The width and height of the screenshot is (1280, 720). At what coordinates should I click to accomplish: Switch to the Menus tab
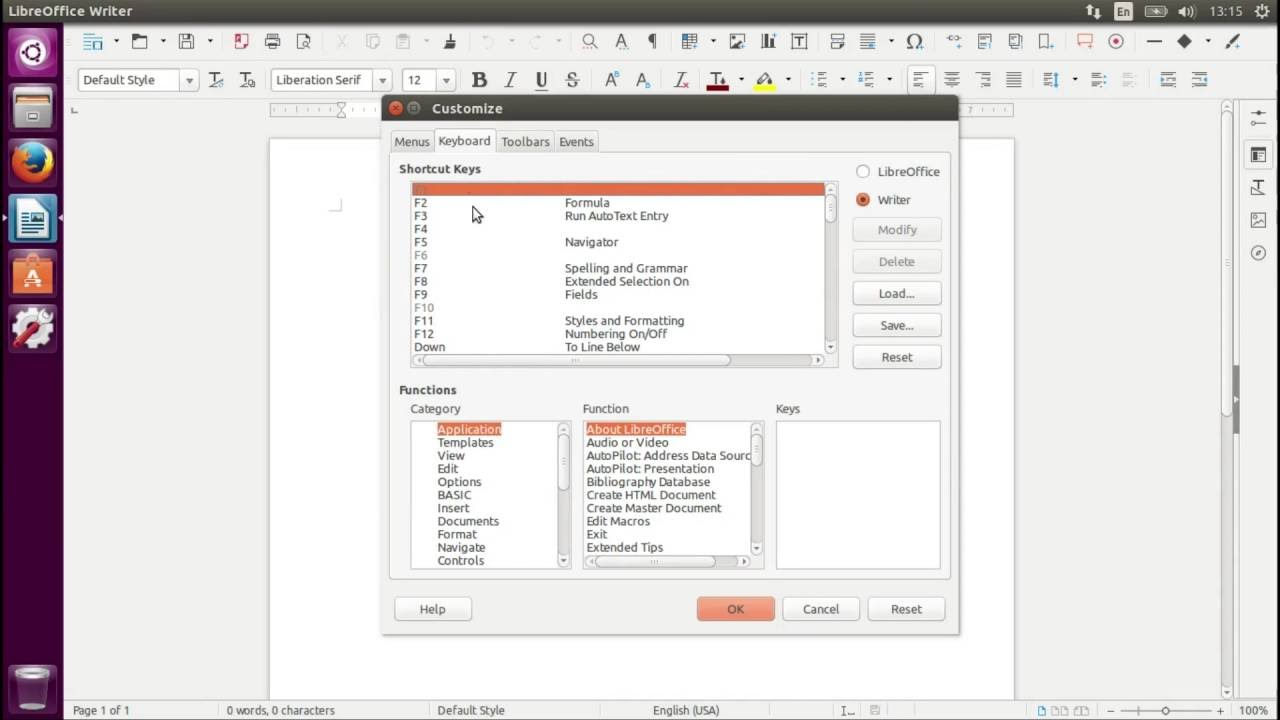coord(411,142)
